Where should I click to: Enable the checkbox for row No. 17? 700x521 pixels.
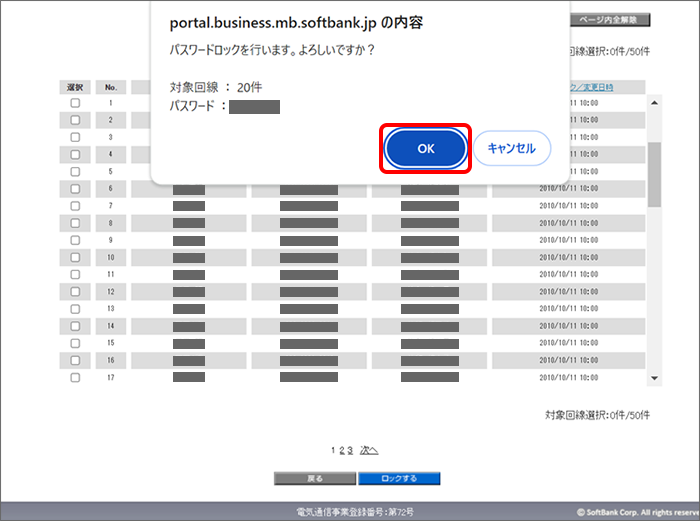(x=75, y=377)
